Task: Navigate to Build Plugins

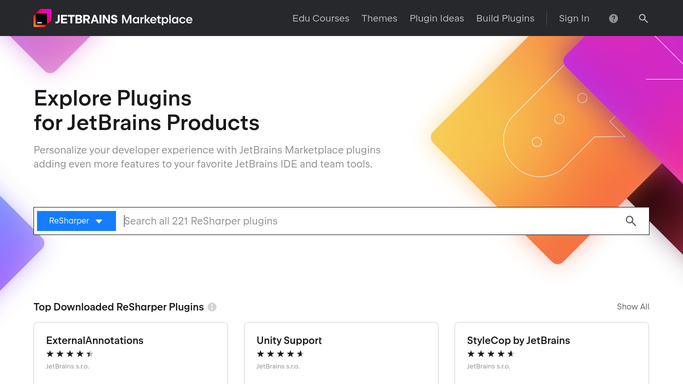Action: click(x=505, y=19)
